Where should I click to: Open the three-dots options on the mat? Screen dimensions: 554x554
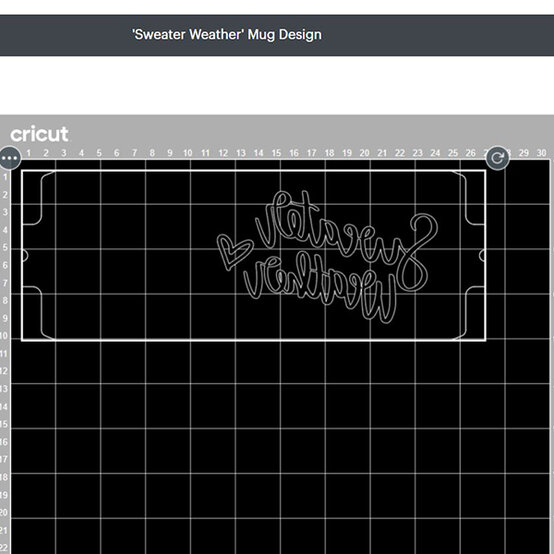click(x=10, y=158)
